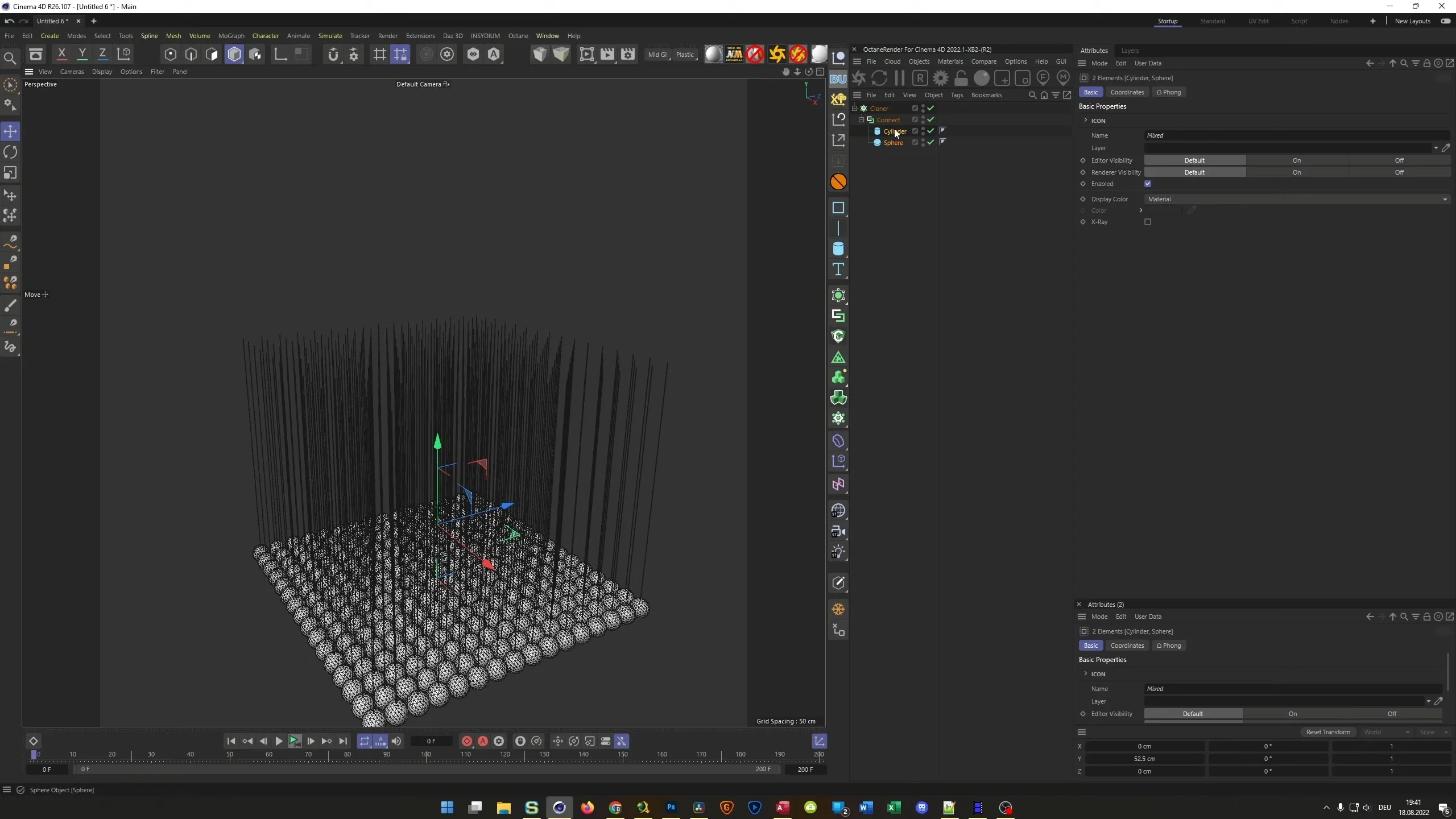
Task: Select the Move tool in the left toolbar
Action: tap(10, 131)
